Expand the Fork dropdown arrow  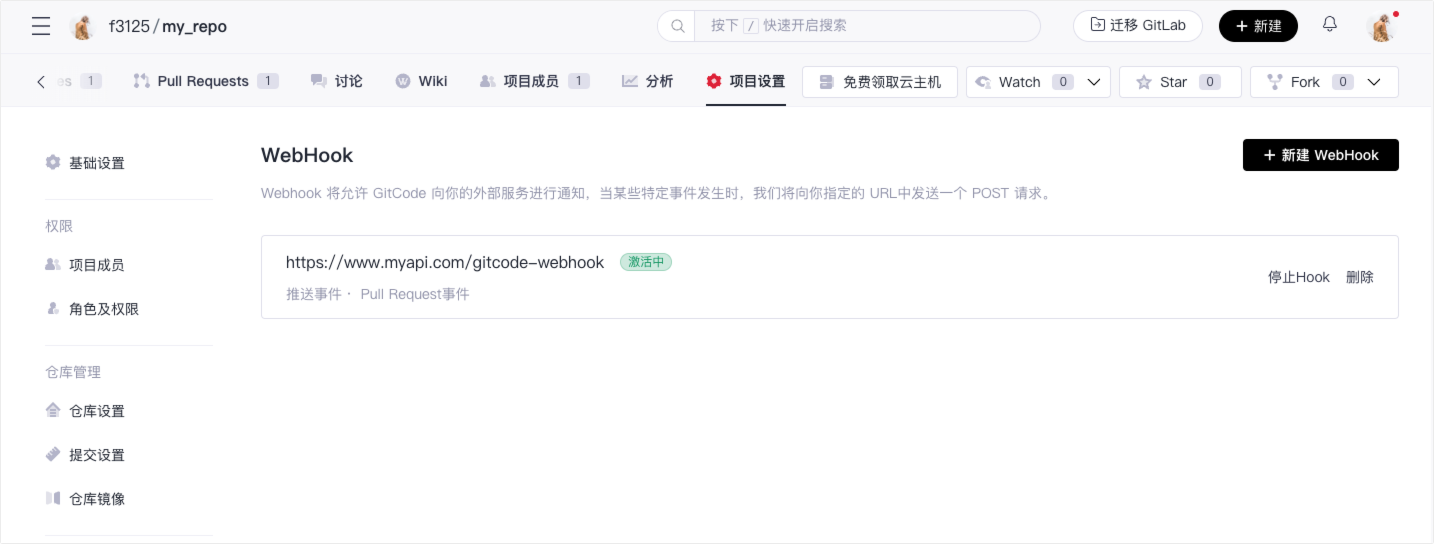pos(1374,82)
